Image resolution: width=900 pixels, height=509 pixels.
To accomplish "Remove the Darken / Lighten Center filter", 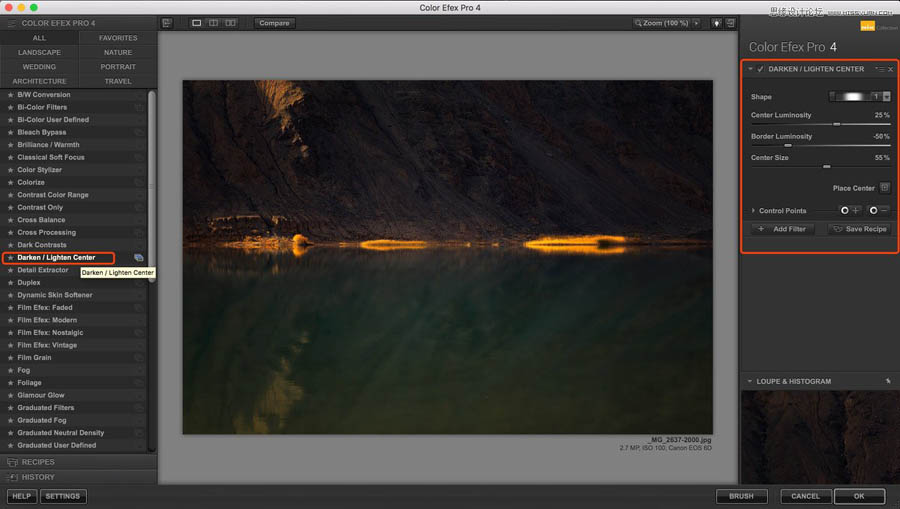I will tap(890, 69).
